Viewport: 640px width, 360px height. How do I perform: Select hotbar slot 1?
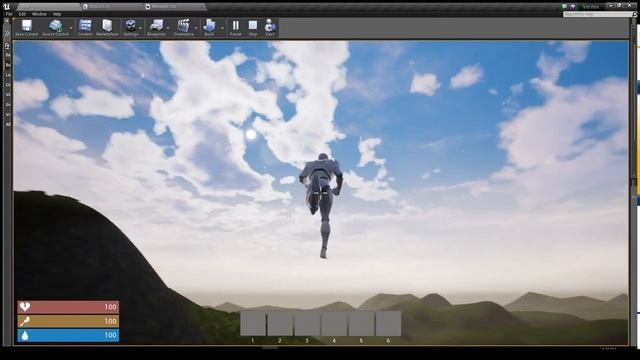click(253, 323)
